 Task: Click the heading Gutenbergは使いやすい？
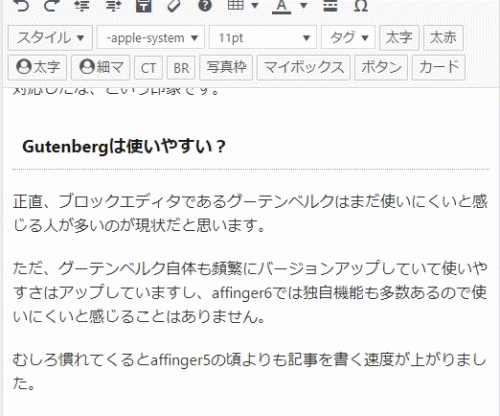tap(124, 146)
